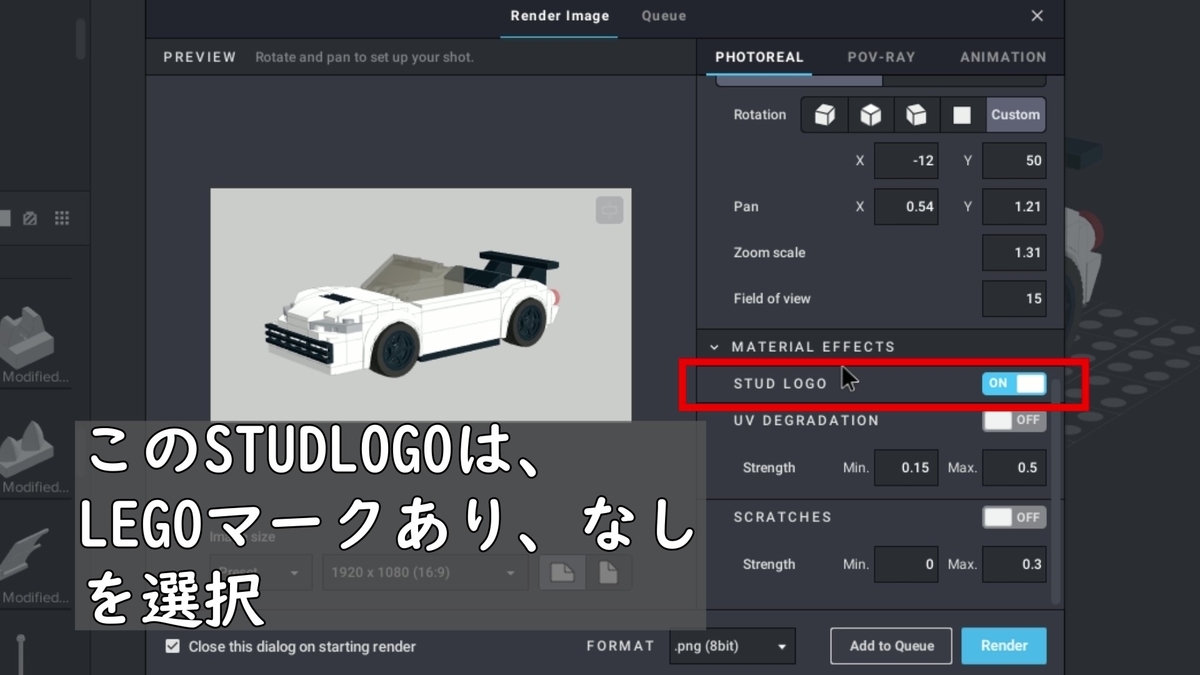Turn off the STUD LOGO toggle
1200x675 pixels.
tap(1014, 383)
